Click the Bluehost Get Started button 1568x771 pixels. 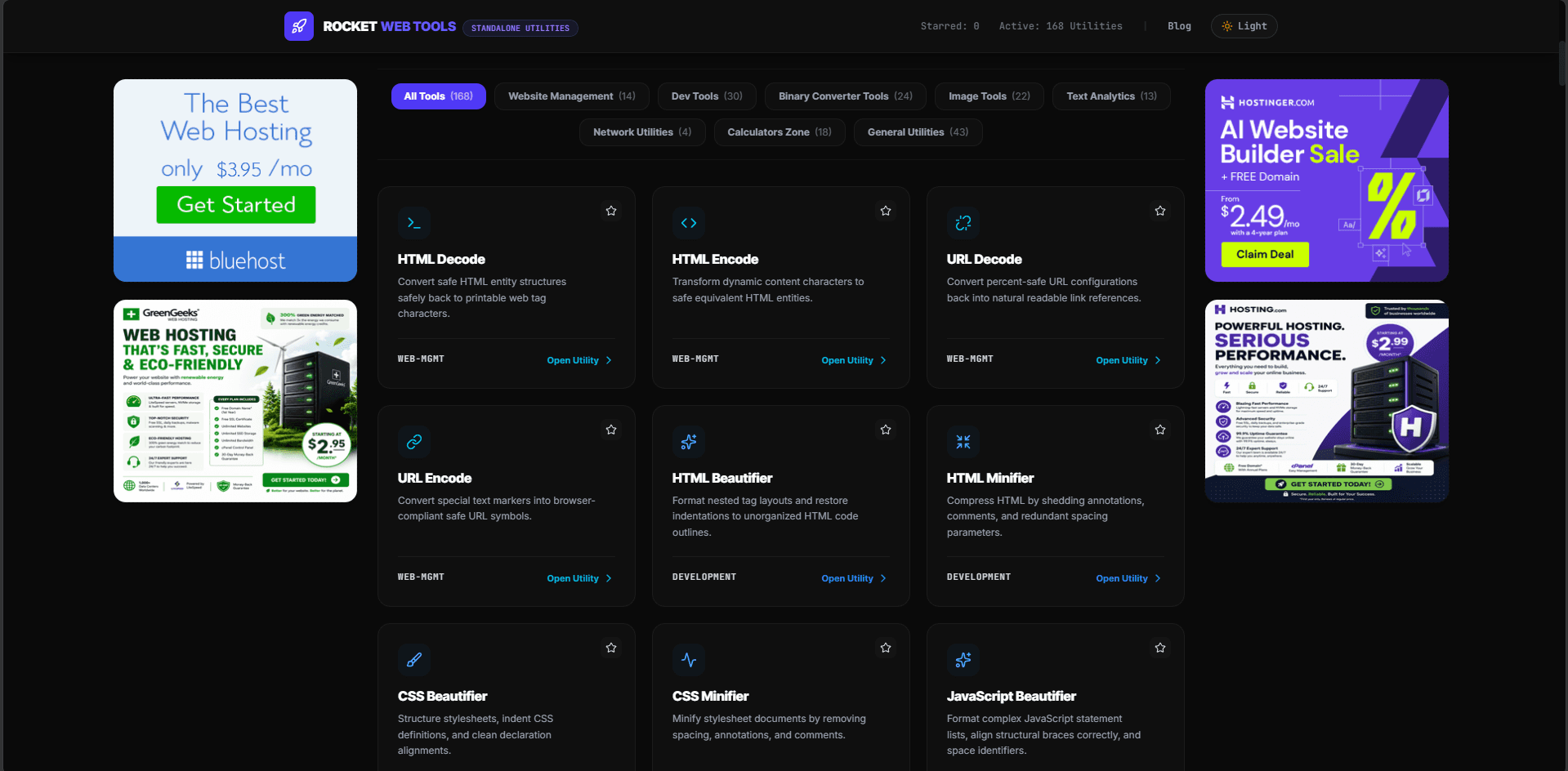(236, 205)
